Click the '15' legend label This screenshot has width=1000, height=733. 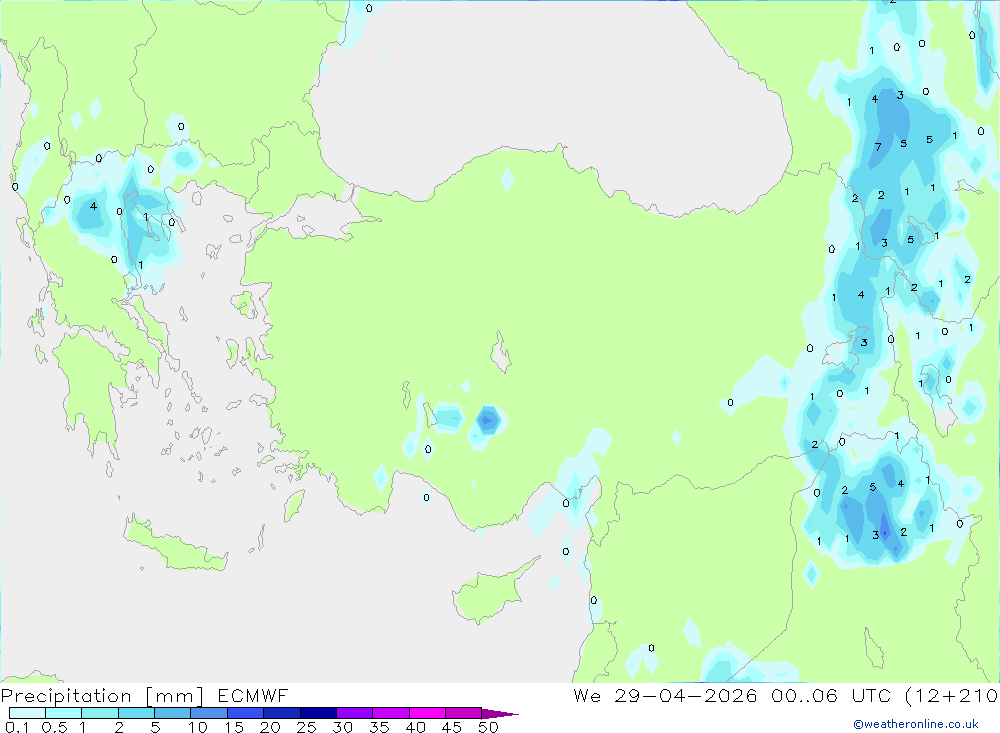tap(233, 727)
